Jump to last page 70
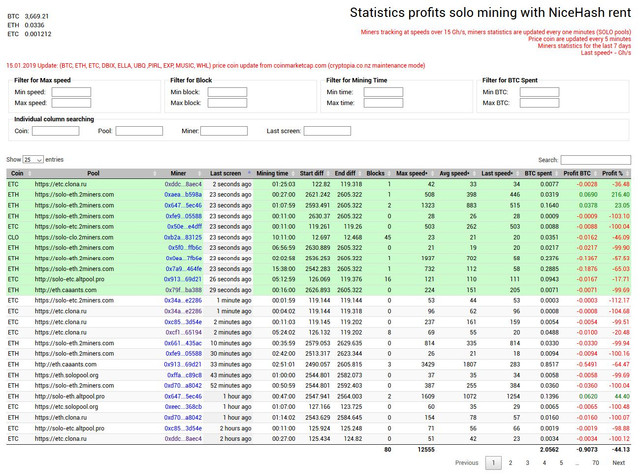640x474 pixels. coord(596,463)
